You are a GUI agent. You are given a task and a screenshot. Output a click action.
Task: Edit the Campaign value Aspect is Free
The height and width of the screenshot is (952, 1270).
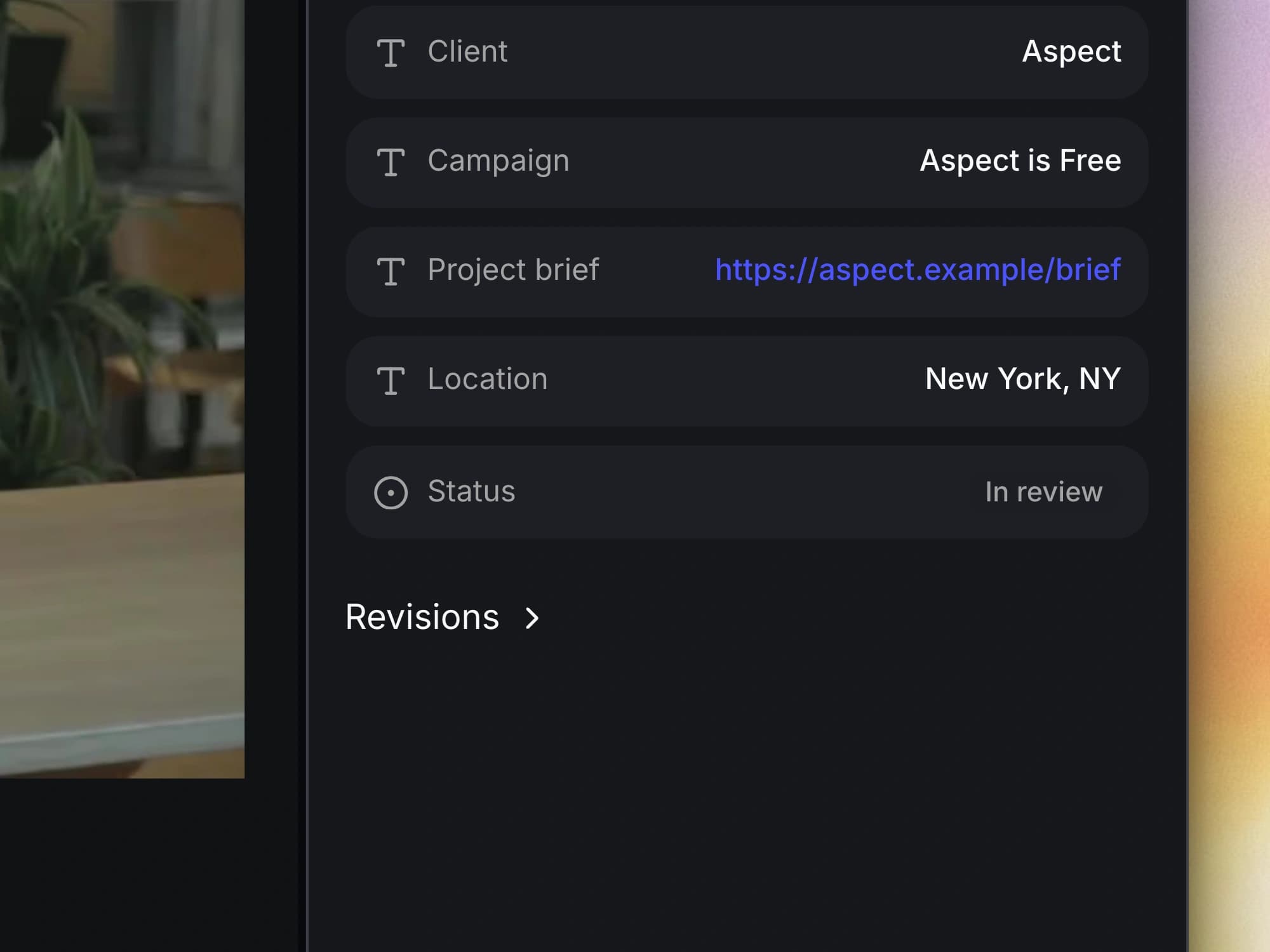click(x=1020, y=161)
